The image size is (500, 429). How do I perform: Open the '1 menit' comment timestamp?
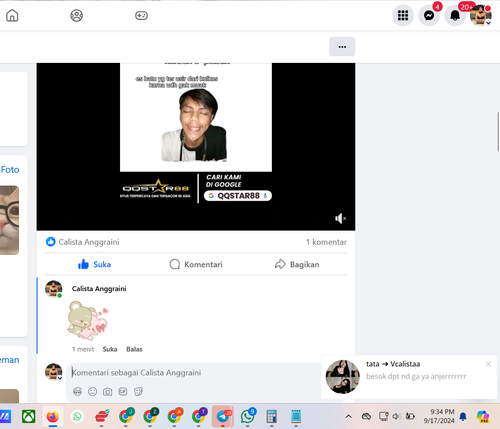click(83, 349)
